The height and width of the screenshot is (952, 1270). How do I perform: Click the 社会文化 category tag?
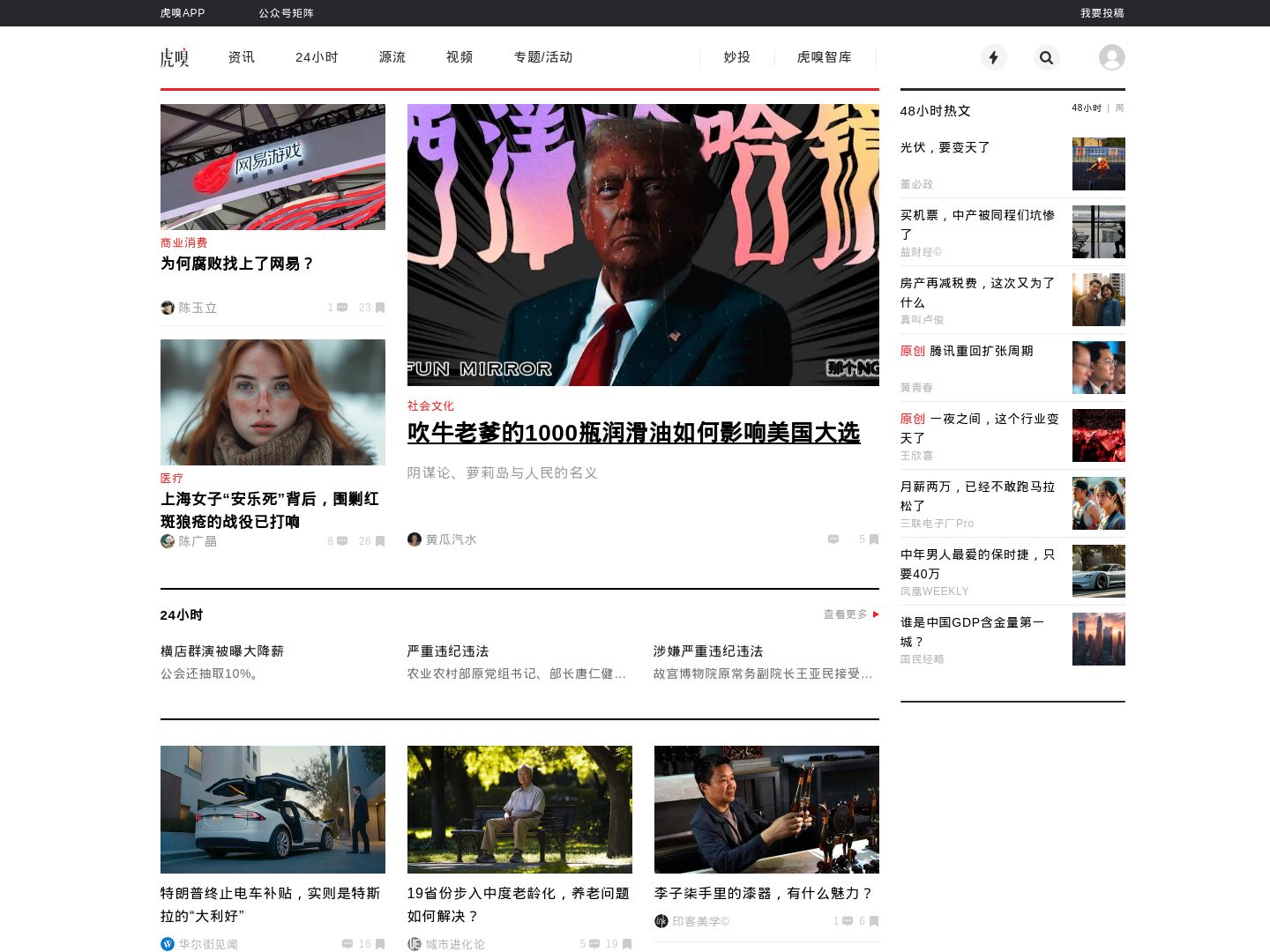point(431,405)
